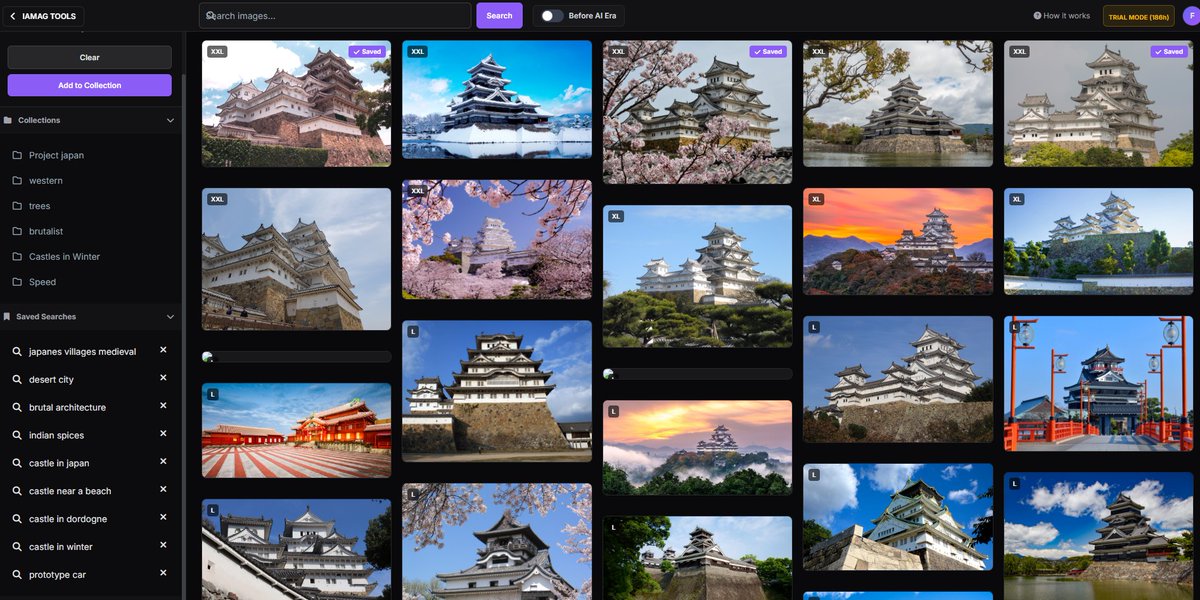Toggle Saved badge on blue-sky pink-walled castle image
Viewport: 1200px width, 600px height.
[367, 51]
